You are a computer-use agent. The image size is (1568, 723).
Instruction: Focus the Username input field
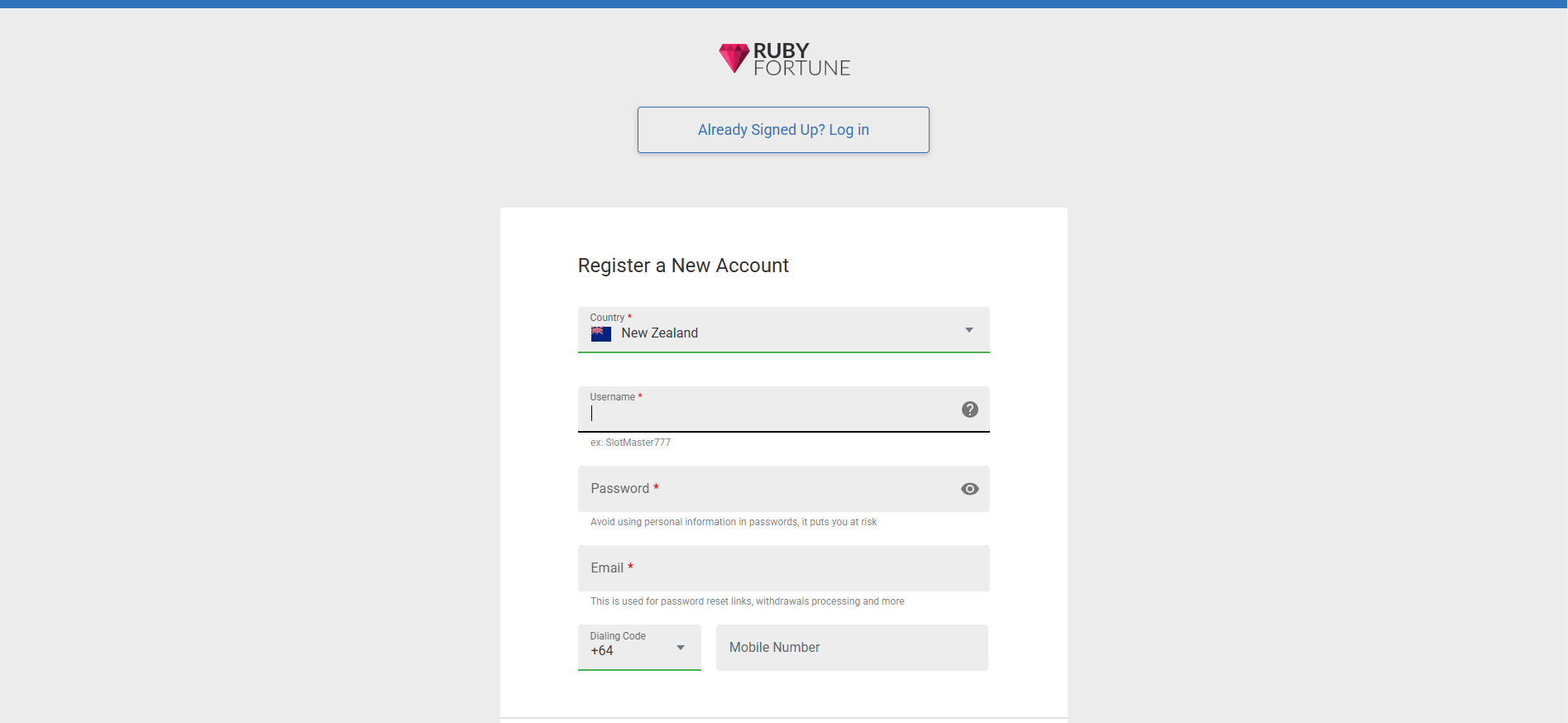click(x=769, y=414)
